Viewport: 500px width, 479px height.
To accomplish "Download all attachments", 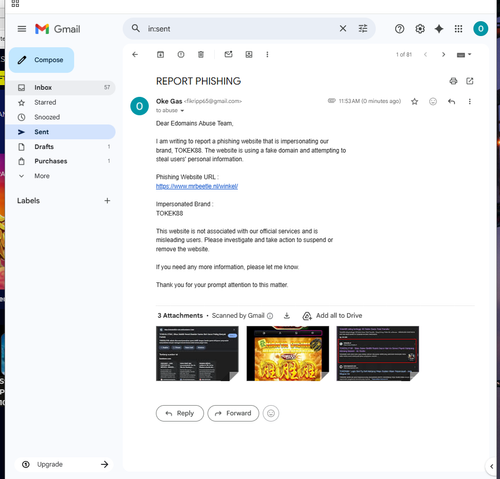I will 287,316.
